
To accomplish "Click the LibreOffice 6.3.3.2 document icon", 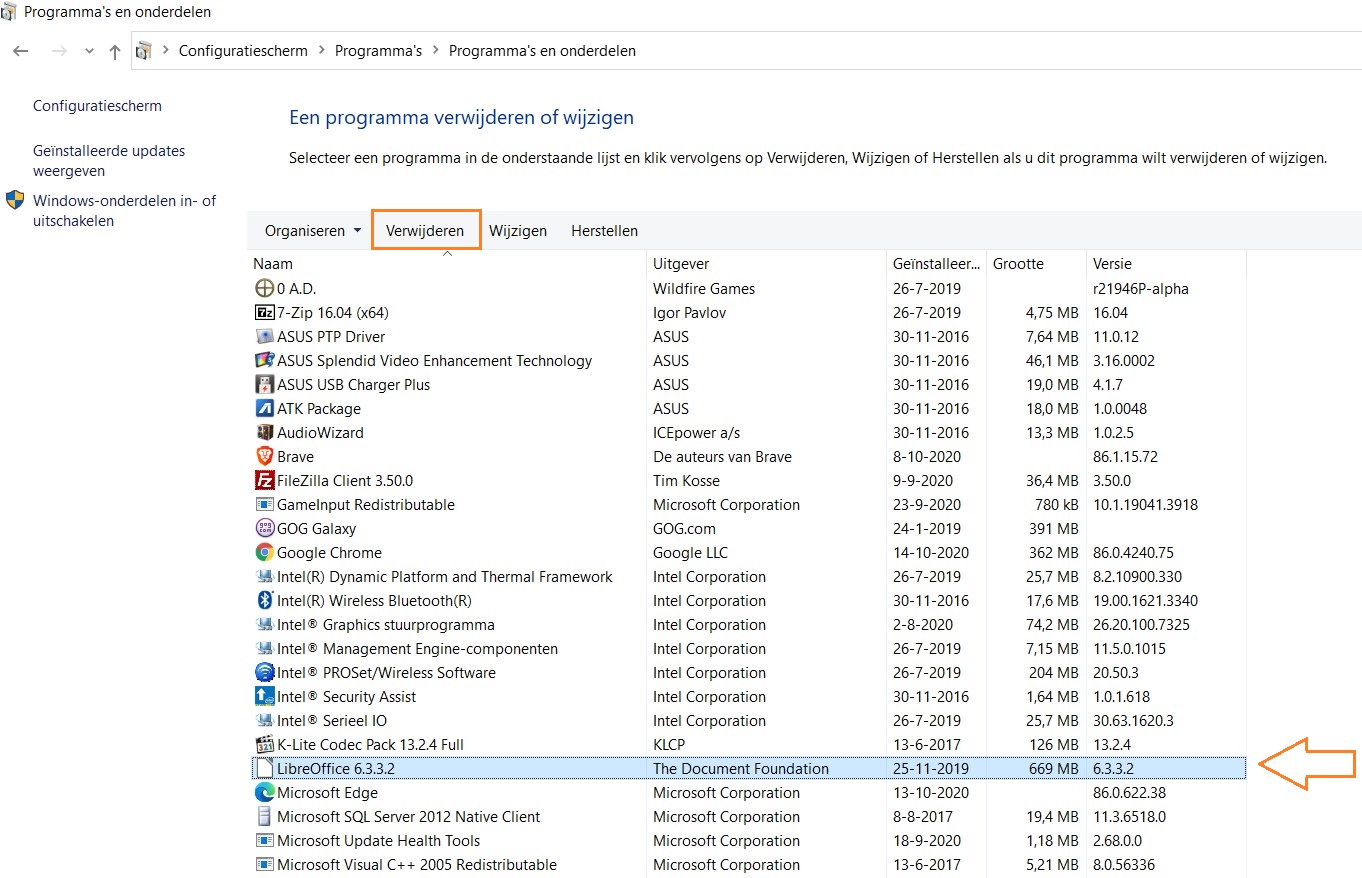I will (x=265, y=769).
